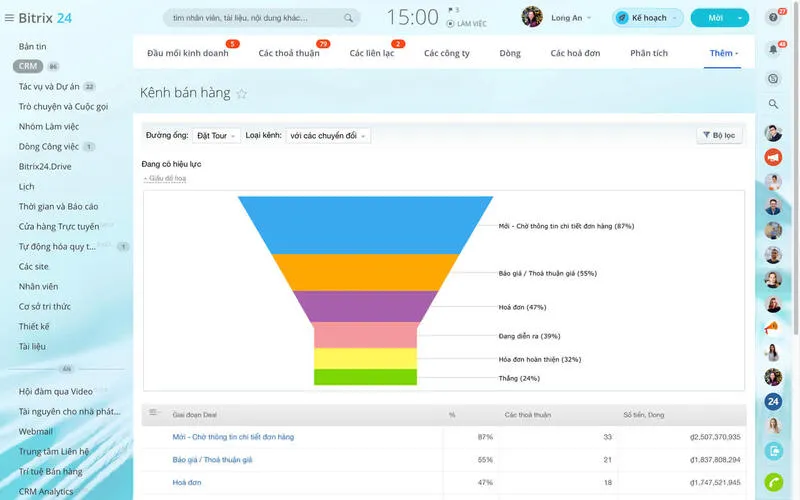800x500 pixels.
Task: Open the notifications bell icon
Action: click(773, 49)
